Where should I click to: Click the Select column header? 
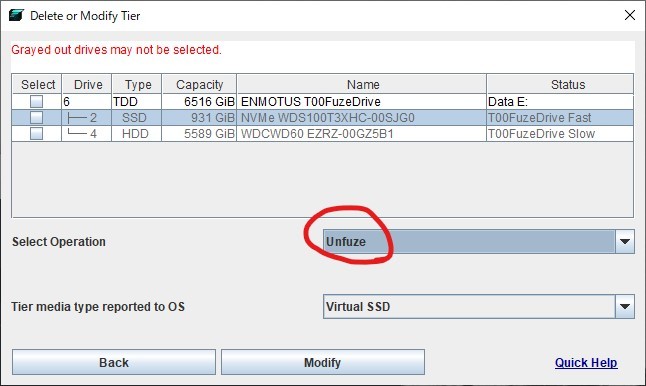(x=37, y=84)
